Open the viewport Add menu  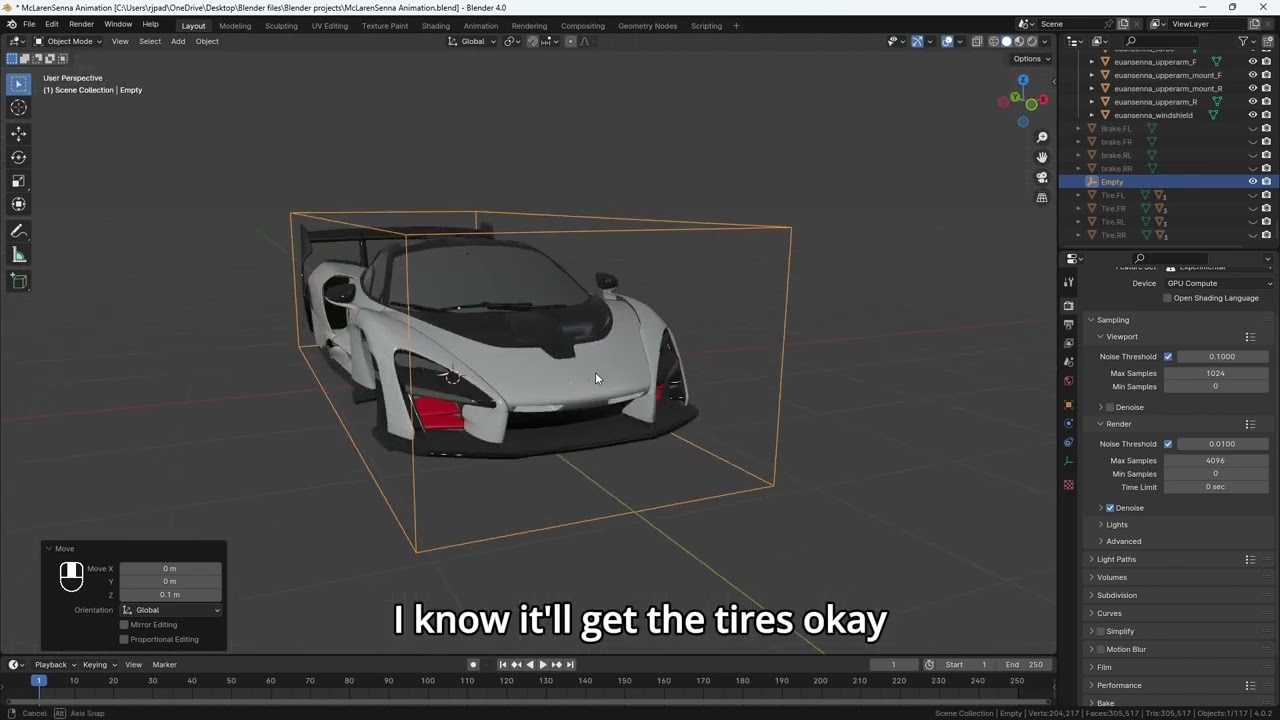pyautogui.click(x=178, y=41)
